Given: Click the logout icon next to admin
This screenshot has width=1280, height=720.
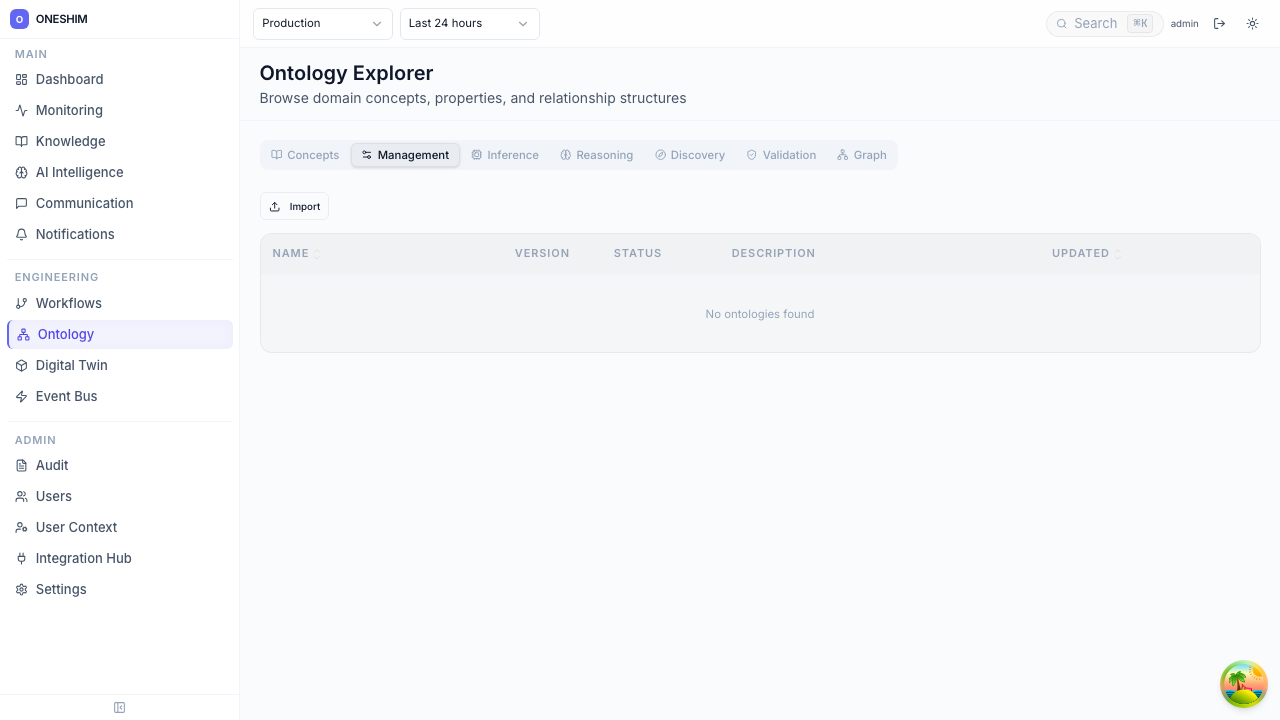Looking at the screenshot, I should coord(1219,24).
